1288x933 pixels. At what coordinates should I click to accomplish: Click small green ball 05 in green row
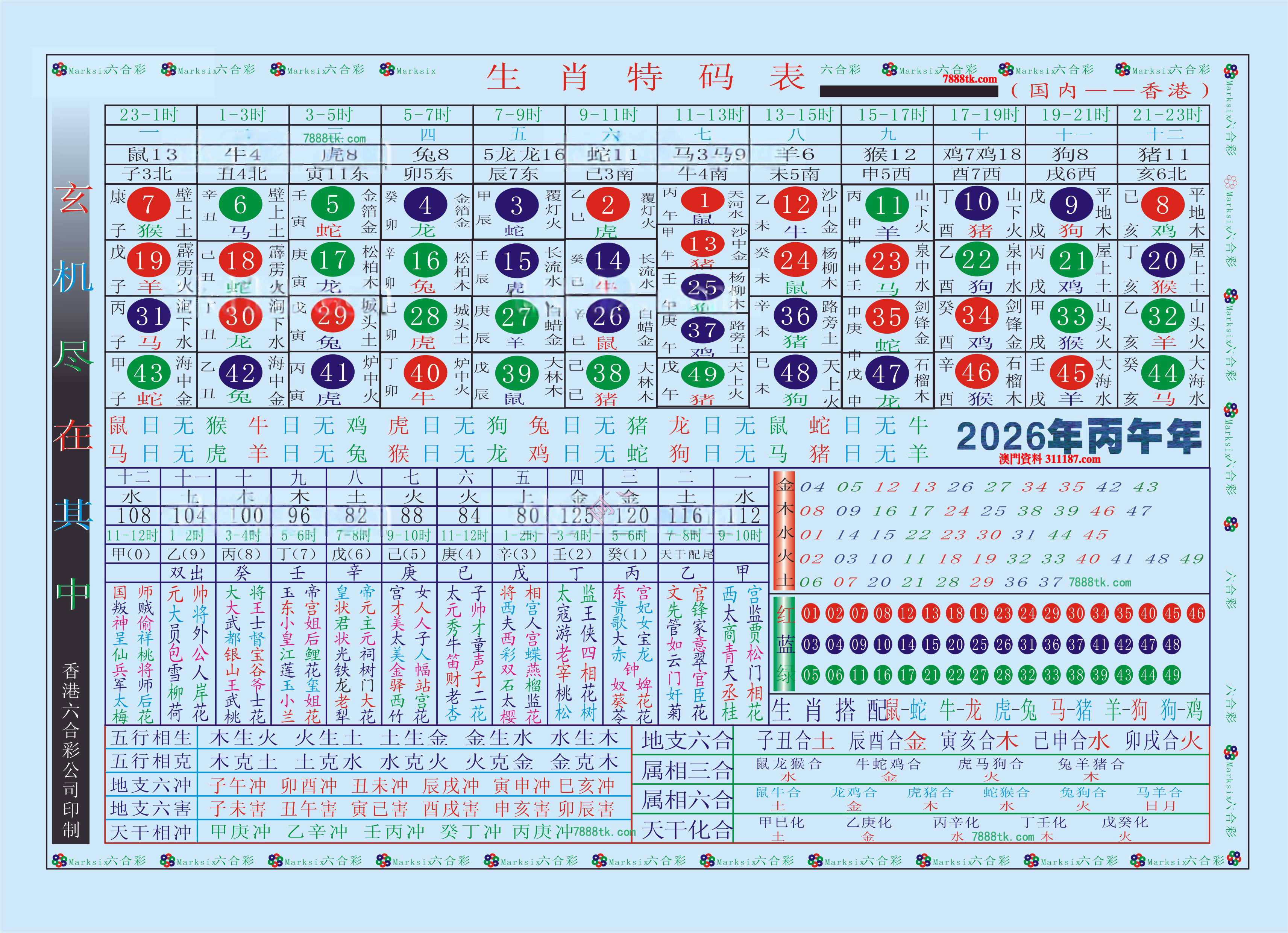click(x=810, y=675)
